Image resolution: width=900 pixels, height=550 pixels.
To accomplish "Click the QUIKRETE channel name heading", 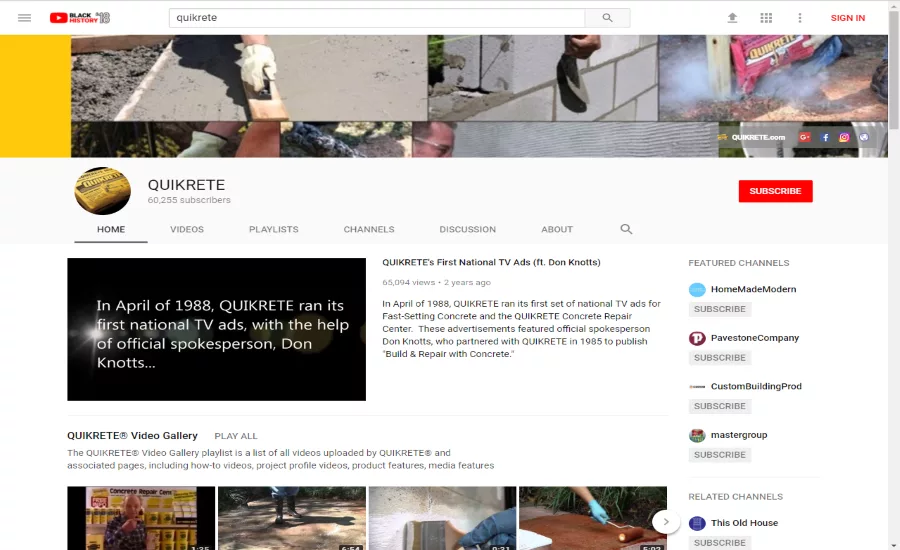I will 186,185.
